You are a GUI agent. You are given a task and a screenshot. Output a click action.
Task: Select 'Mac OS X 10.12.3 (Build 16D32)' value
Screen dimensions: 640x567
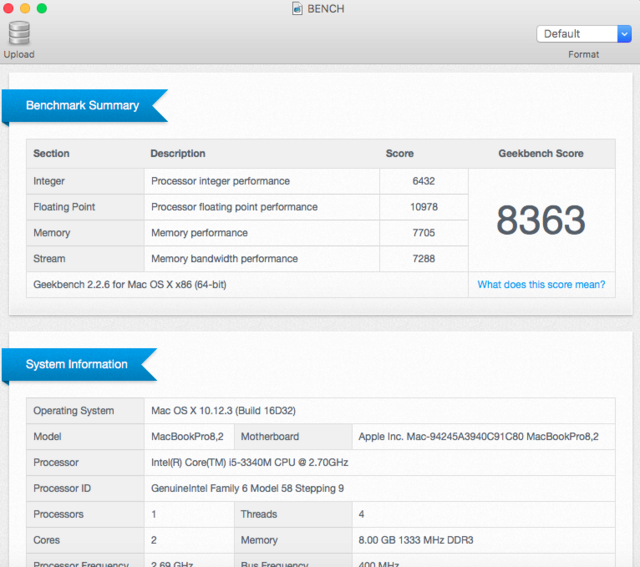click(223, 411)
